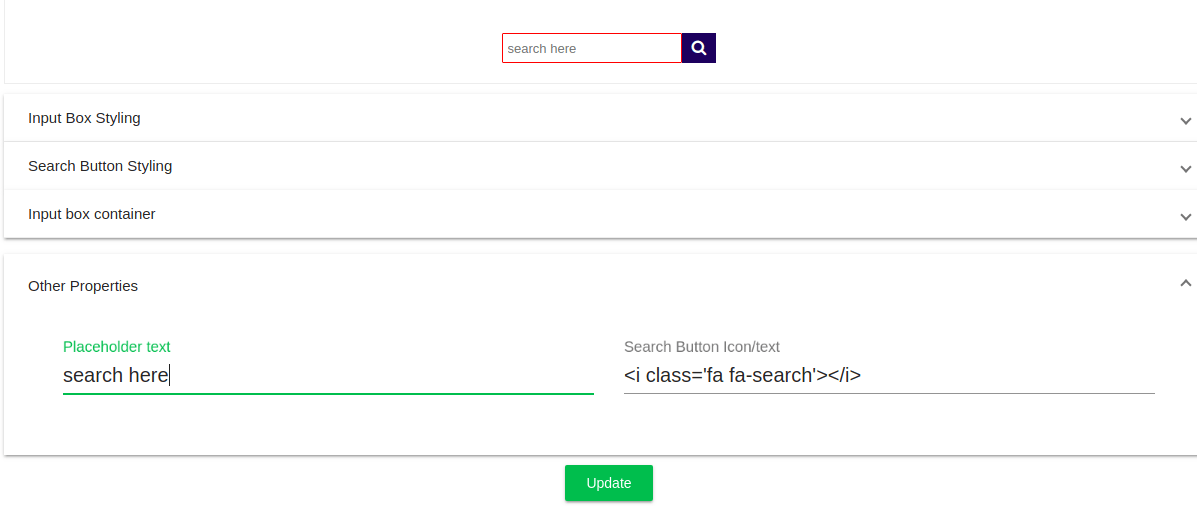Click the green Placeholder text label
1197x513 pixels.
pos(116,347)
